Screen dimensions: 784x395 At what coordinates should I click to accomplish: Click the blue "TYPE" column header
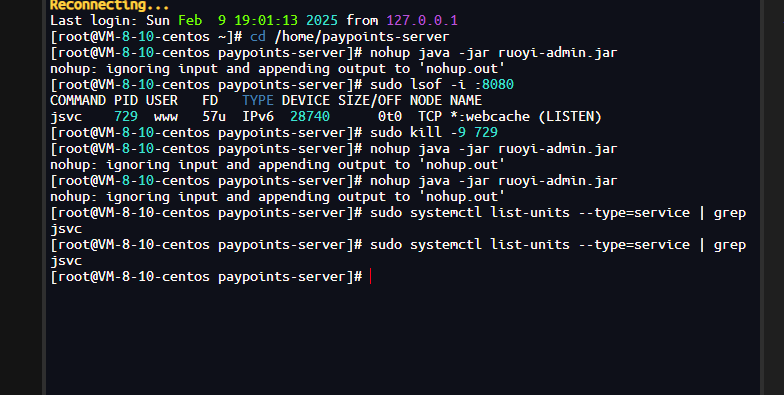click(x=258, y=100)
